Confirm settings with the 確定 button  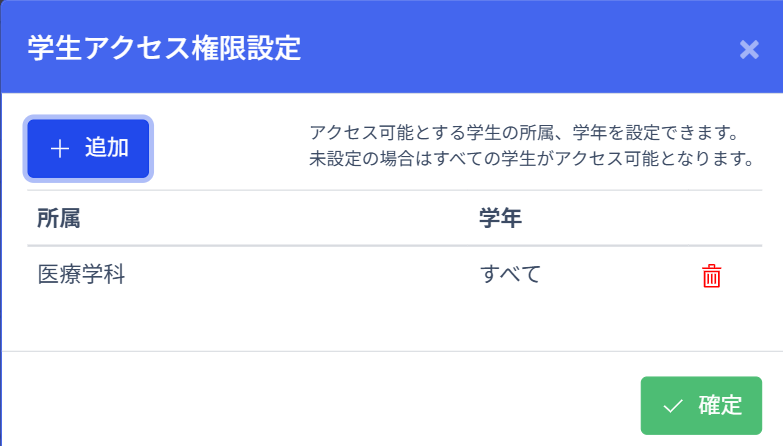pyautogui.click(x=701, y=406)
